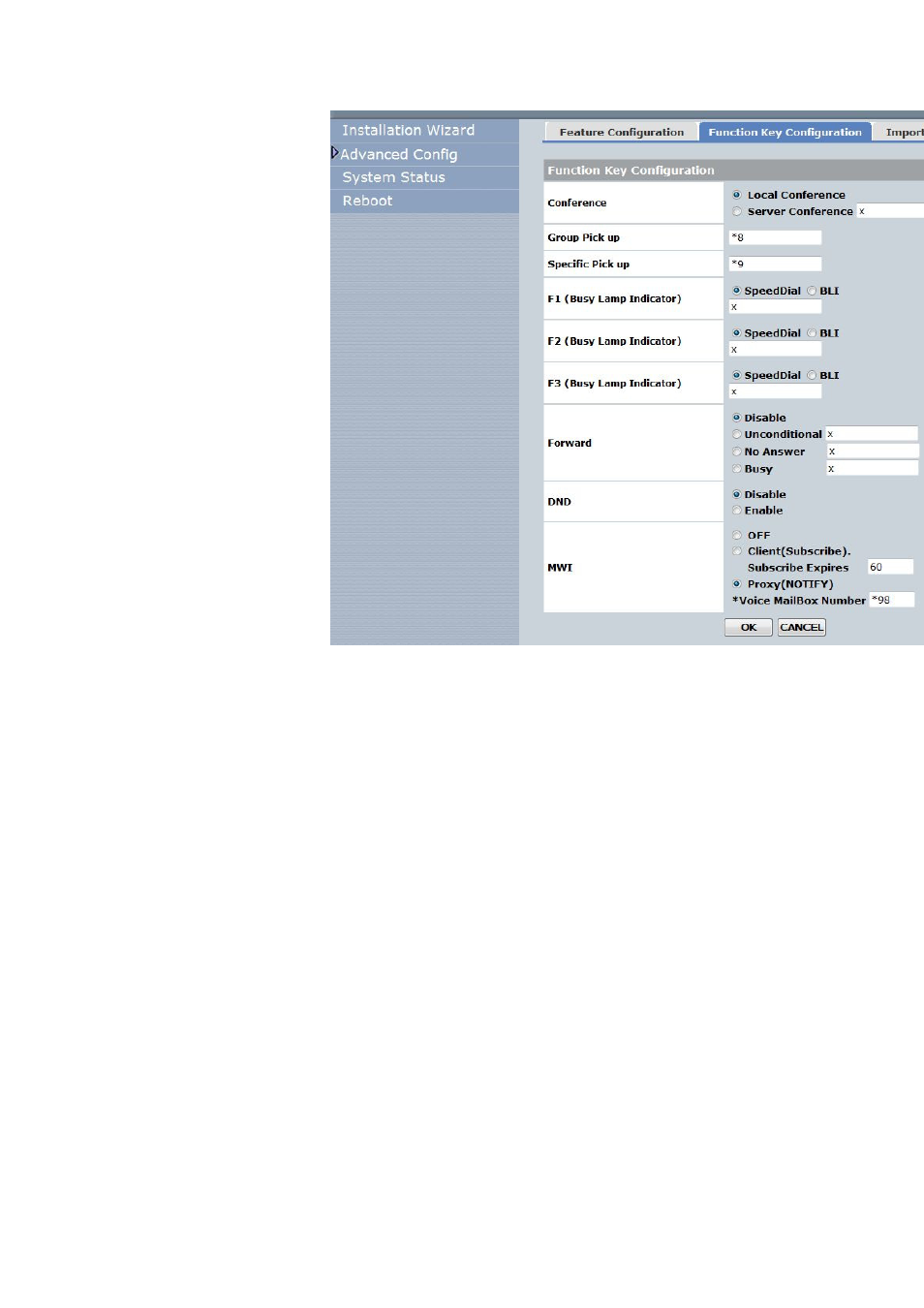Click the Server Conference address field

890,211
